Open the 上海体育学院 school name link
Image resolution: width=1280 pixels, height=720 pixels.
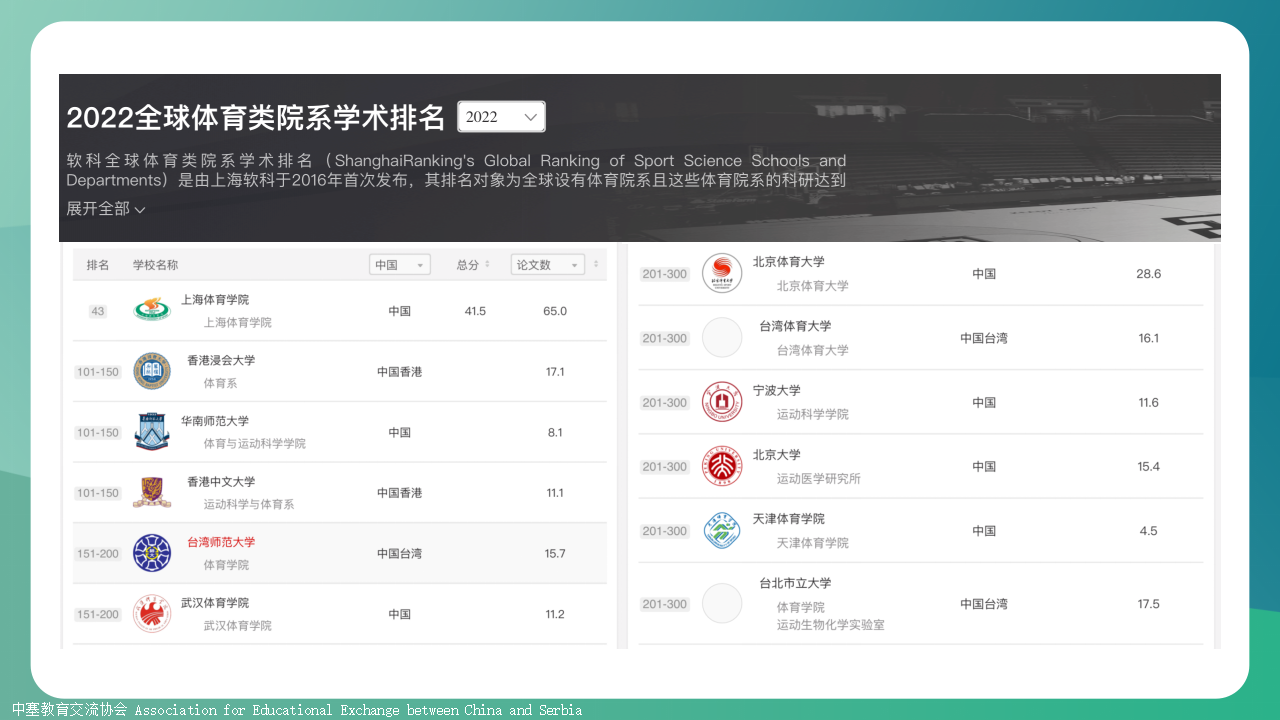coord(215,300)
